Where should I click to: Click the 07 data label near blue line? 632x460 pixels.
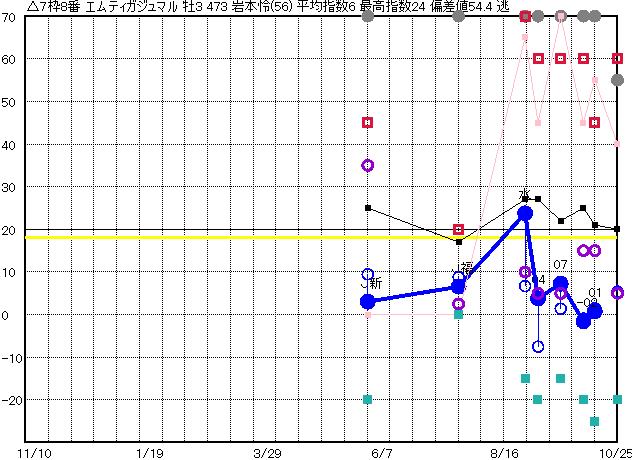tap(560, 265)
